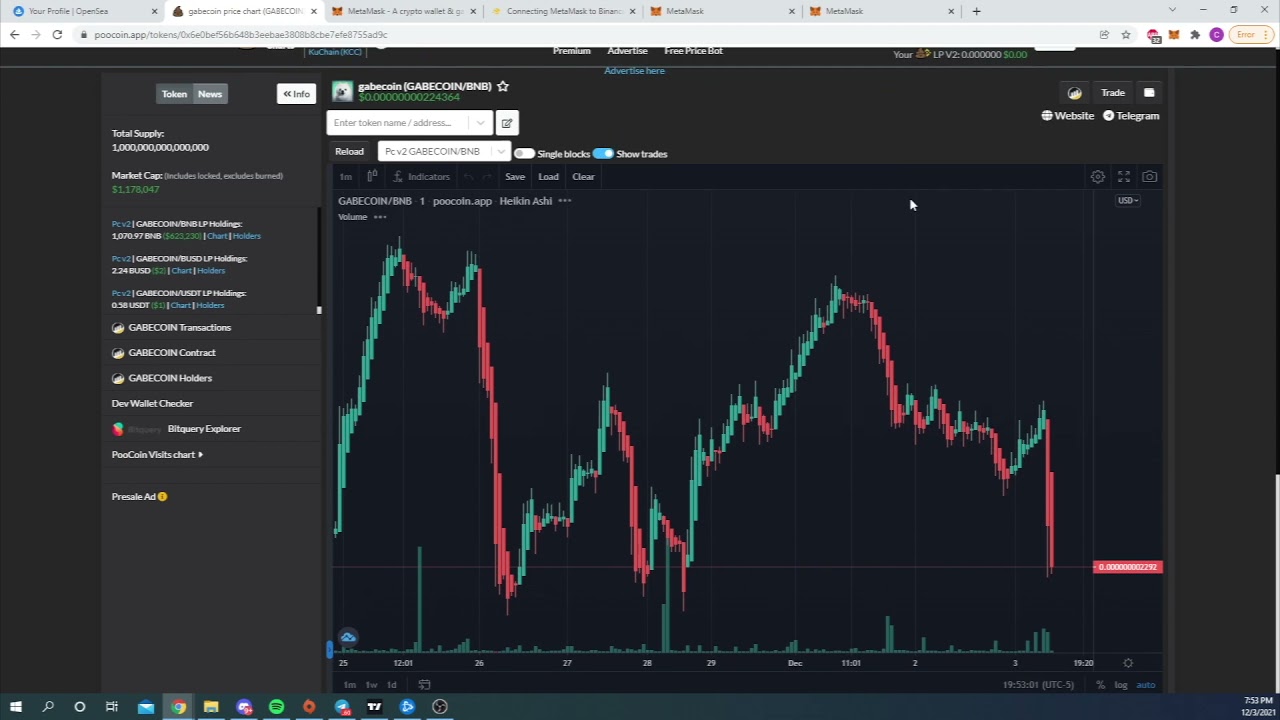Viewport: 1280px width, 720px height.
Task: Clear the chart drawings
Action: tap(583, 177)
